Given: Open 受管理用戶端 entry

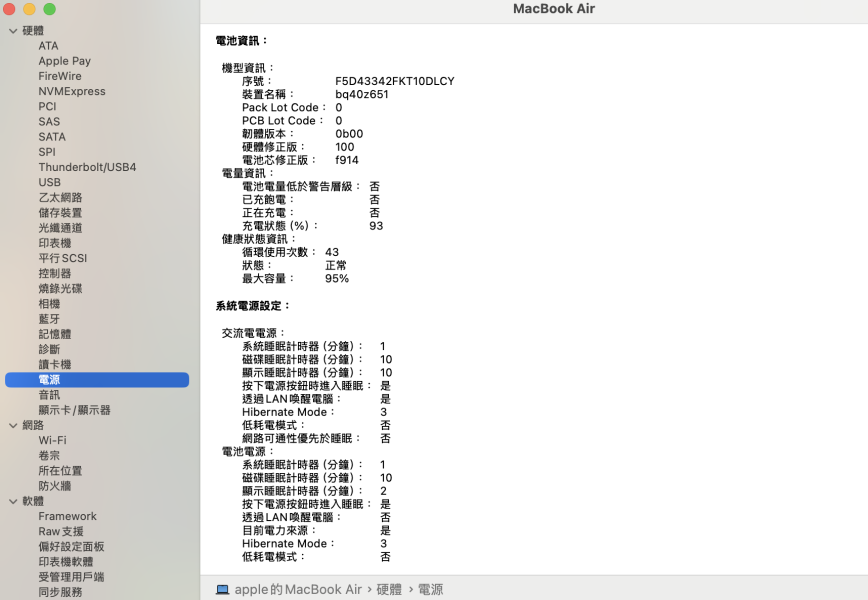Looking at the screenshot, I should pyautogui.click(x=71, y=577).
